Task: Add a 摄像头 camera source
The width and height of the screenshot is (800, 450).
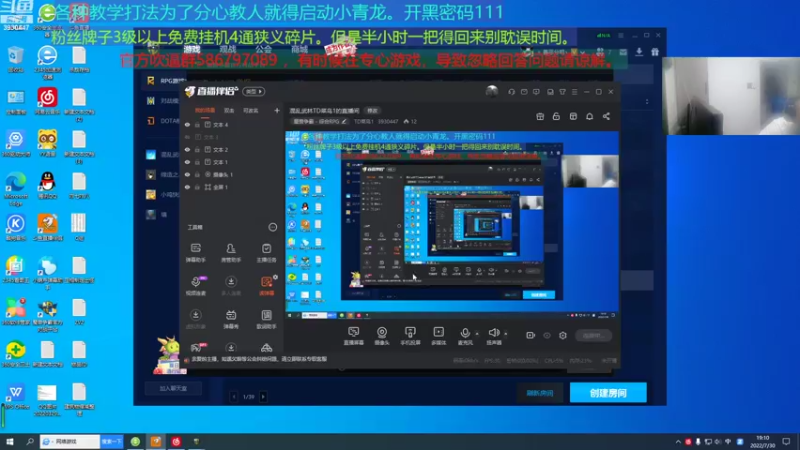Action: 382,336
